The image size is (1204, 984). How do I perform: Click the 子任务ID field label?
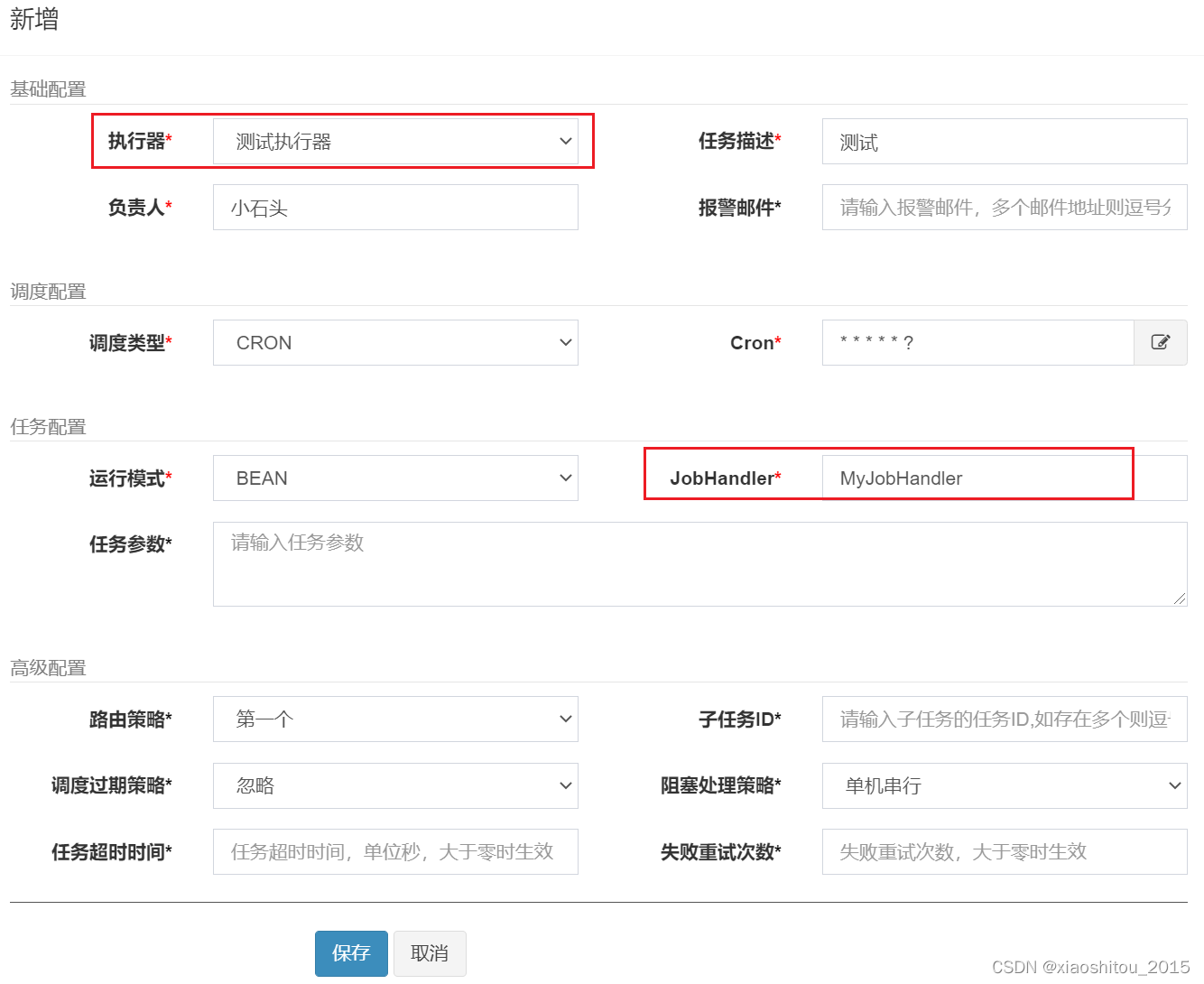coord(740,719)
